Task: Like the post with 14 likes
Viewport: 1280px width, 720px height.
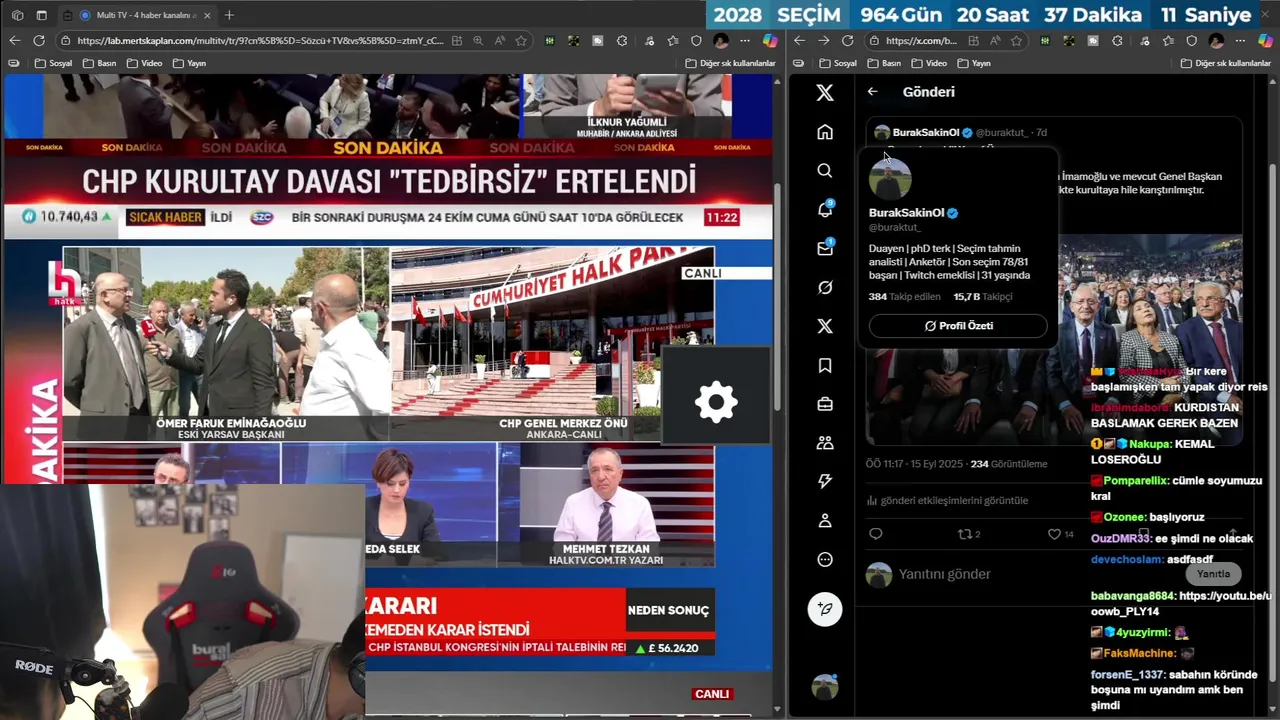Action: pyautogui.click(x=1060, y=534)
